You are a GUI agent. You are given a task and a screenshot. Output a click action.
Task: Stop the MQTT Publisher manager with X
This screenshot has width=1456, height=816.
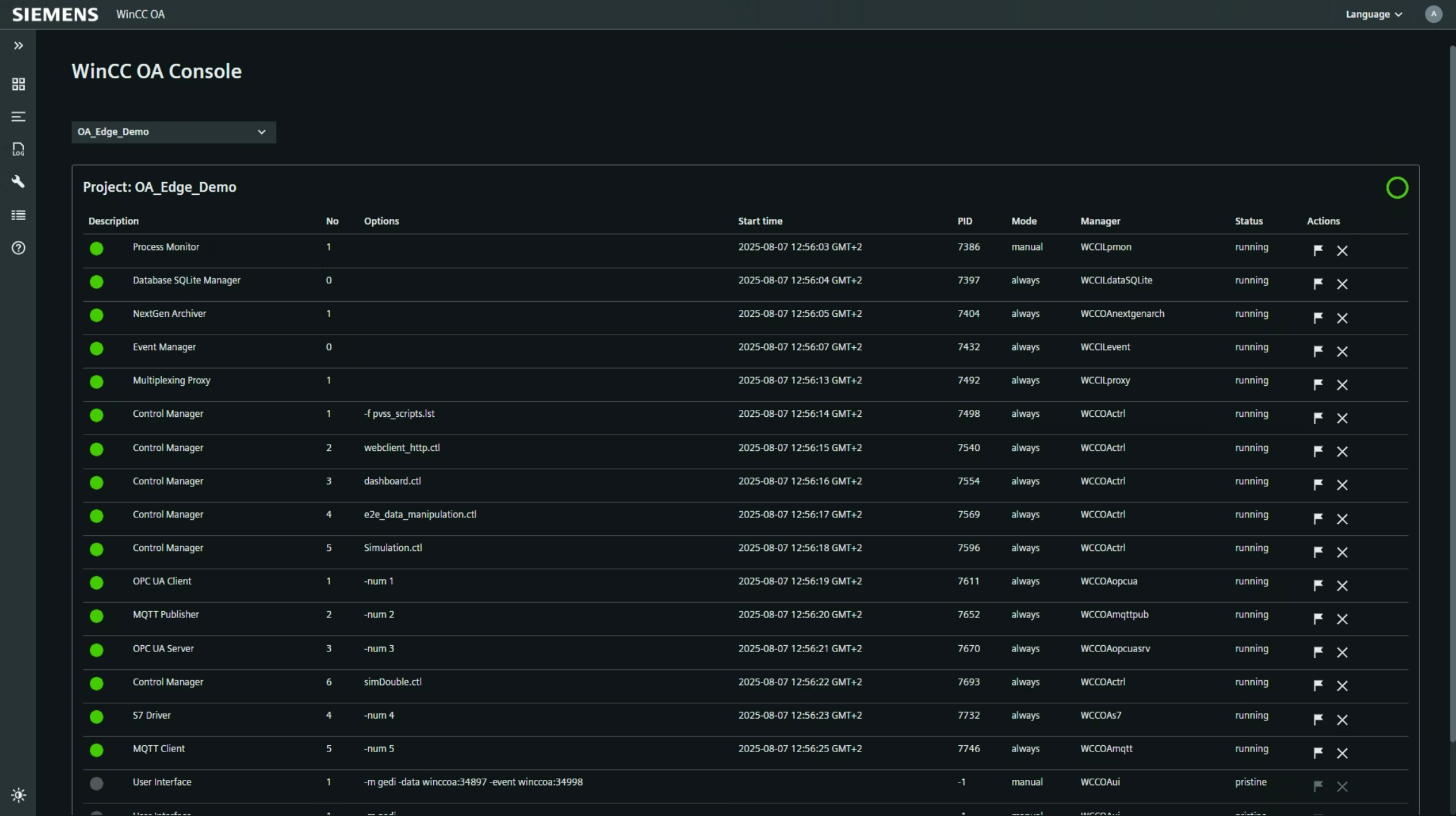(x=1342, y=619)
